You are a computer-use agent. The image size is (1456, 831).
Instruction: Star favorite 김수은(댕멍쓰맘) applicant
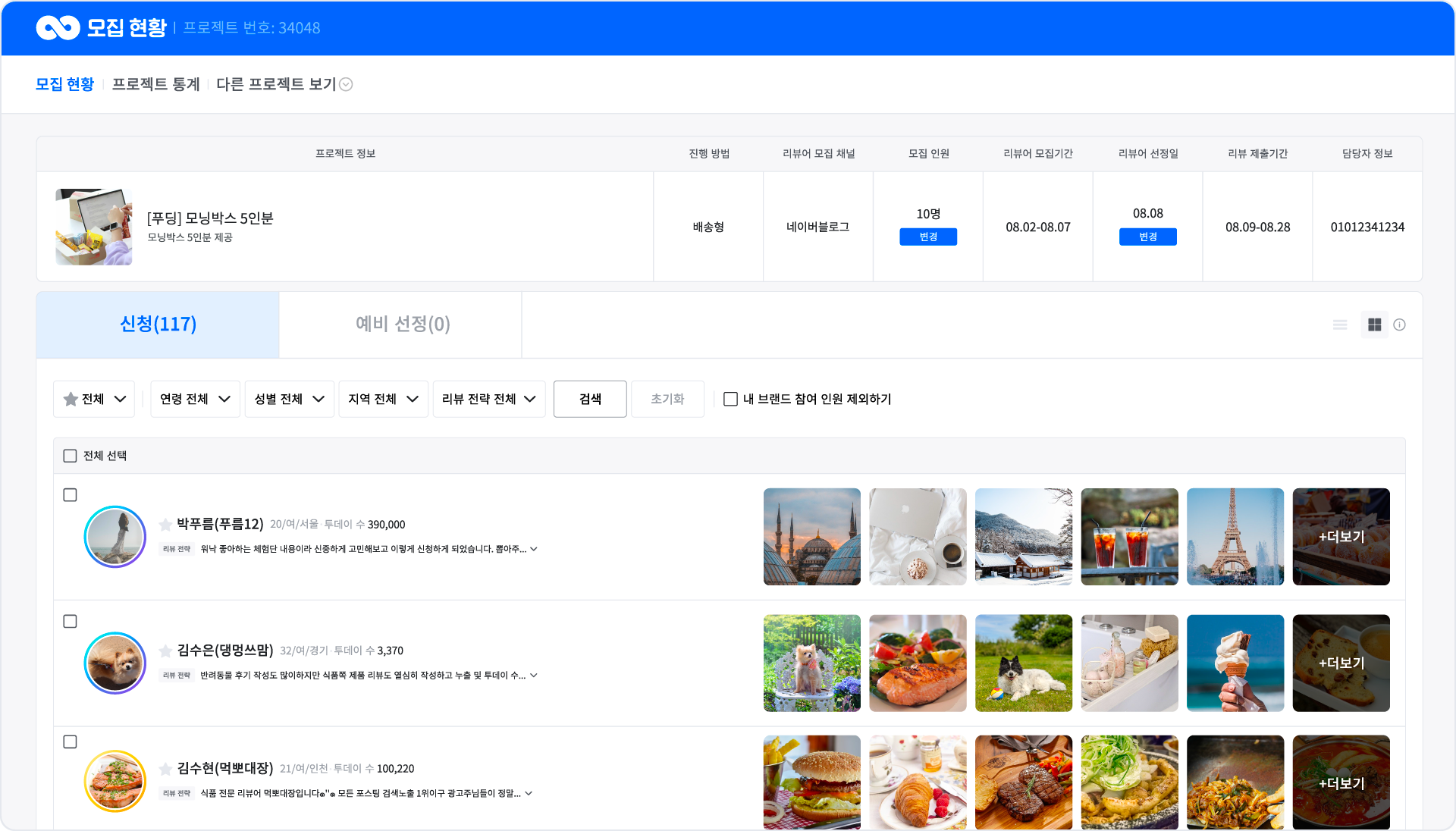(165, 651)
